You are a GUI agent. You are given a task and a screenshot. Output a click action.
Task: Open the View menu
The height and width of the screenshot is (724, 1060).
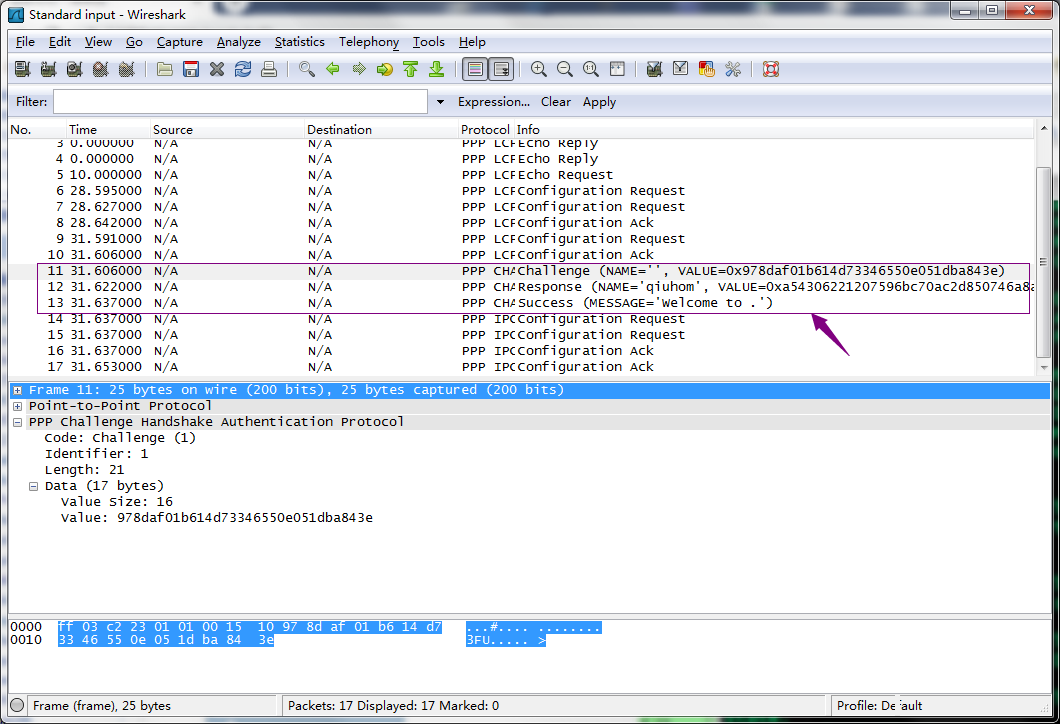point(98,42)
